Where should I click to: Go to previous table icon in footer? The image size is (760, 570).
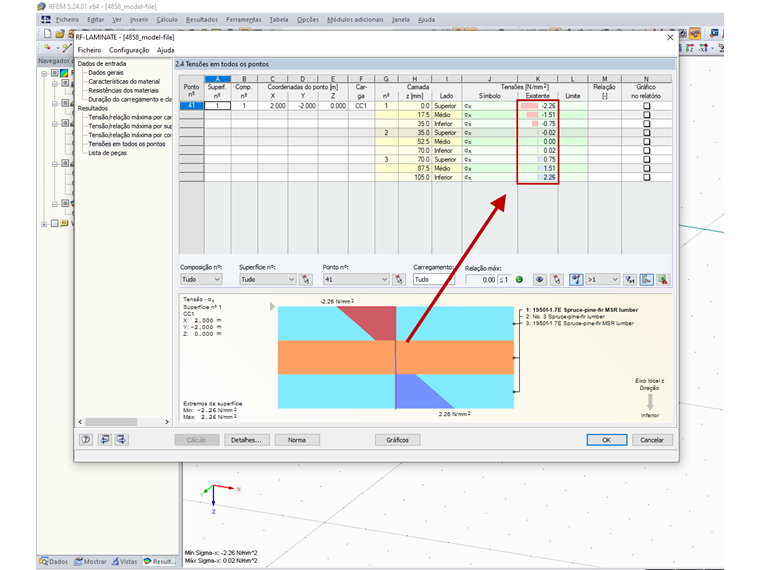tap(105, 440)
